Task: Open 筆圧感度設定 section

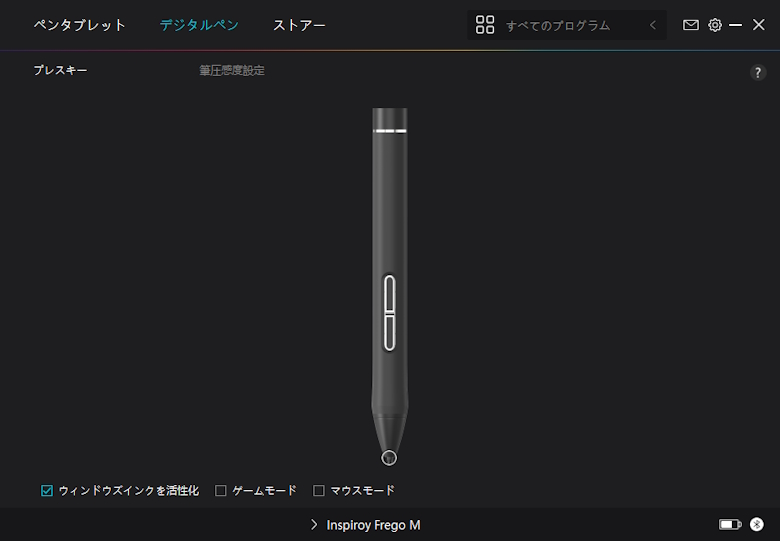Action: tap(232, 71)
